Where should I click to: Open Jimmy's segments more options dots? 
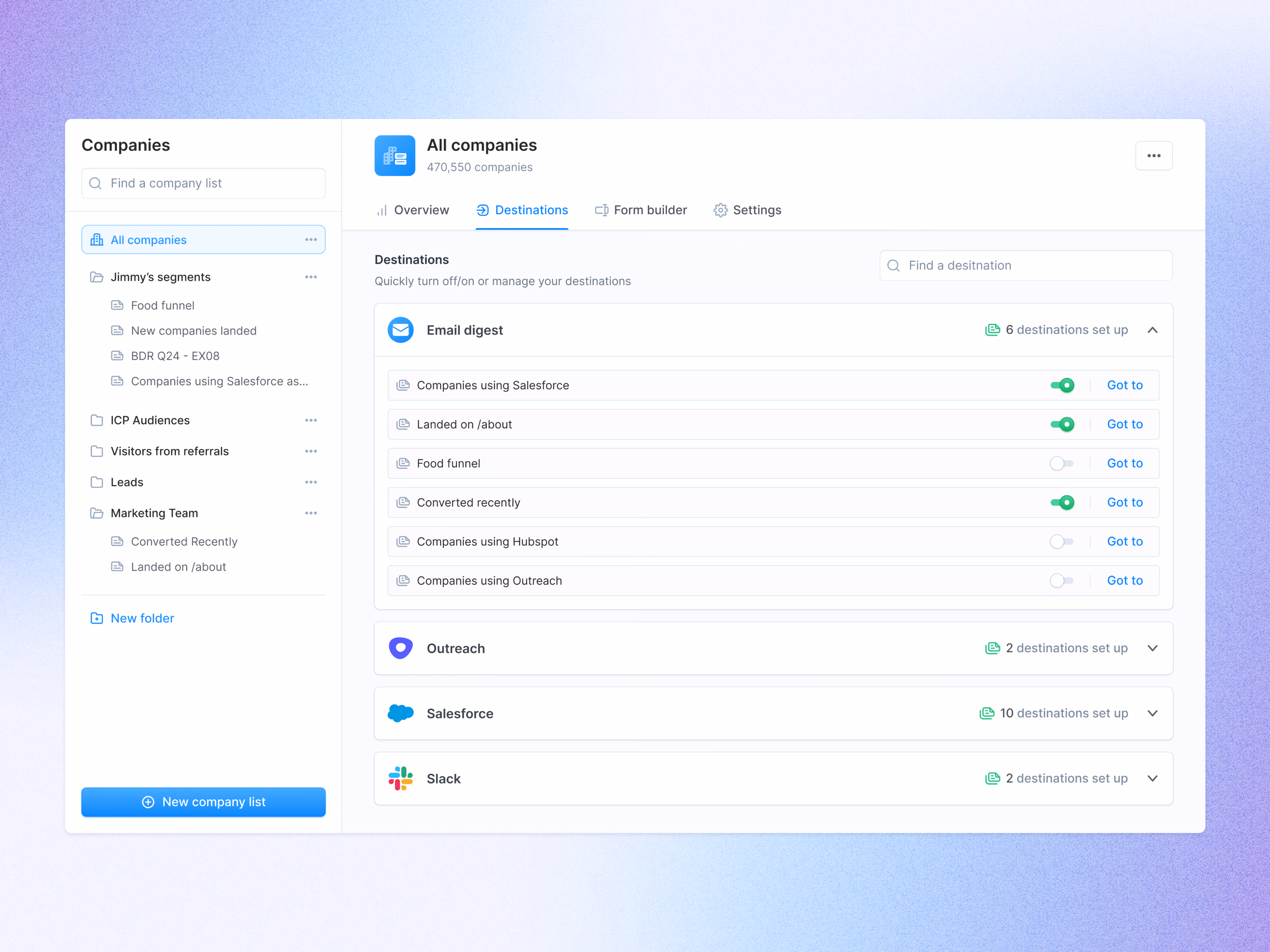click(311, 277)
